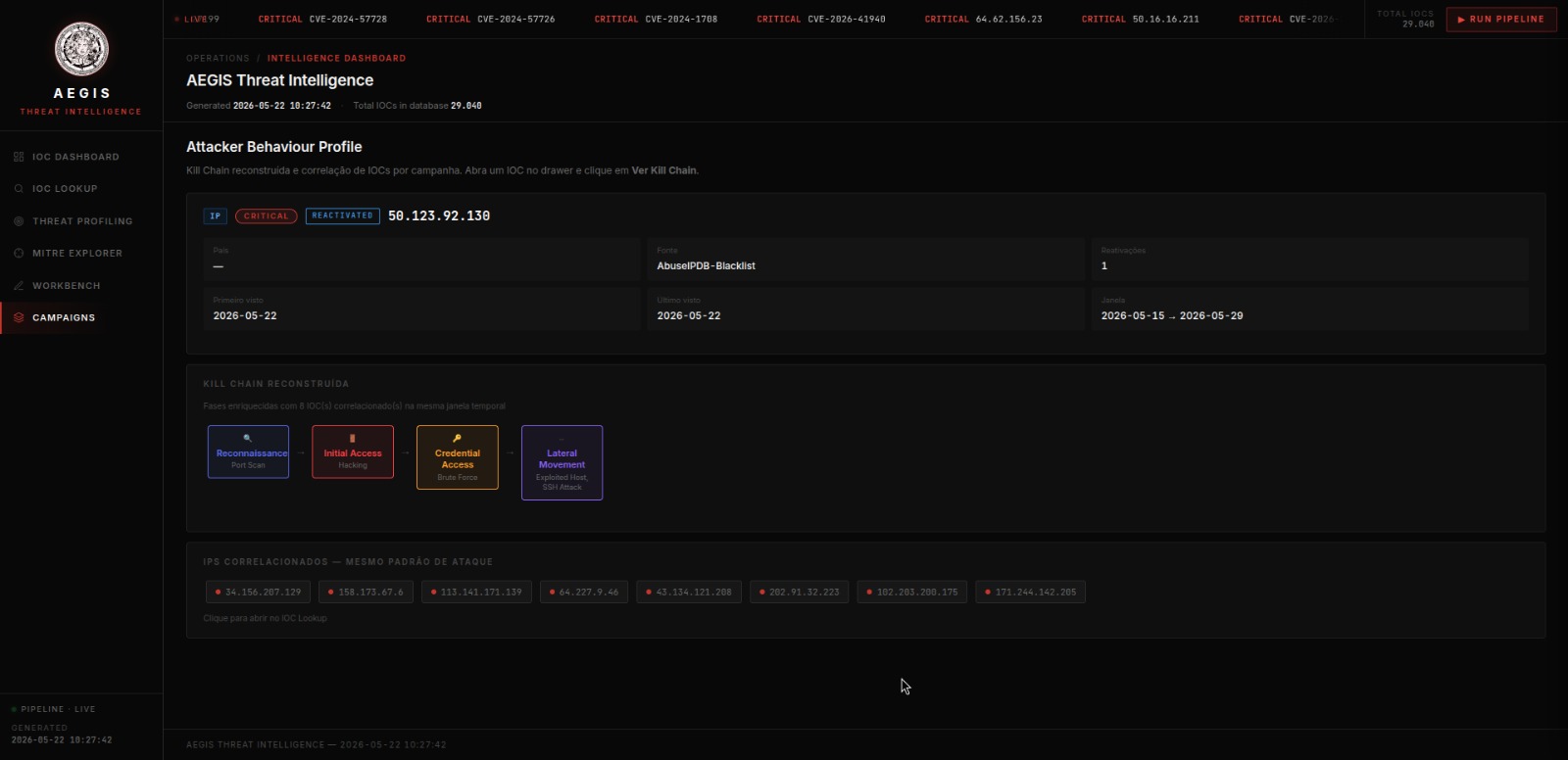Open the IOC Lookup search icon

[x=19, y=189]
